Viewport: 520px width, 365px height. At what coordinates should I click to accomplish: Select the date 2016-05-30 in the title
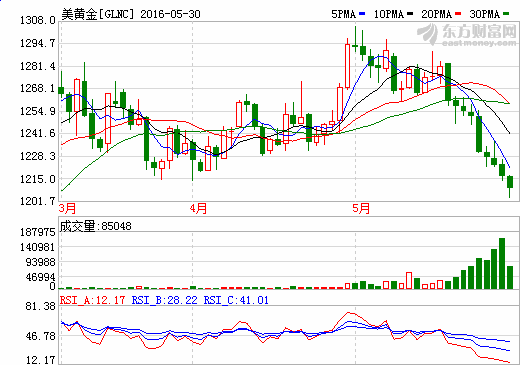coord(170,14)
